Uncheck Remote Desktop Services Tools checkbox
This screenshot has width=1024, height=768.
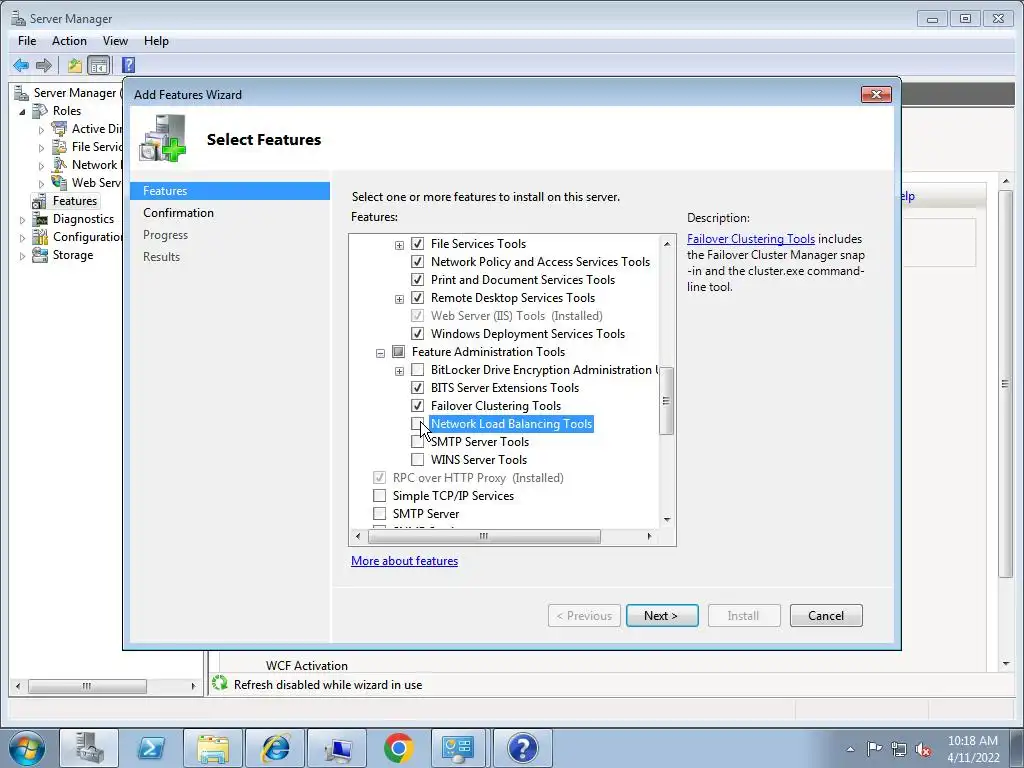(x=417, y=298)
